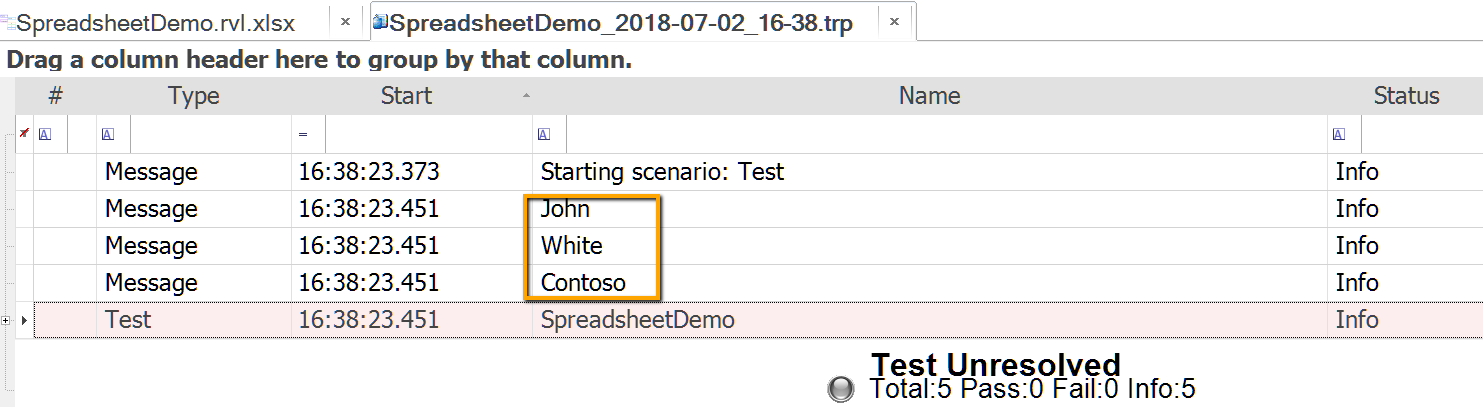Click the filter operator icon for Name column

coord(544,135)
